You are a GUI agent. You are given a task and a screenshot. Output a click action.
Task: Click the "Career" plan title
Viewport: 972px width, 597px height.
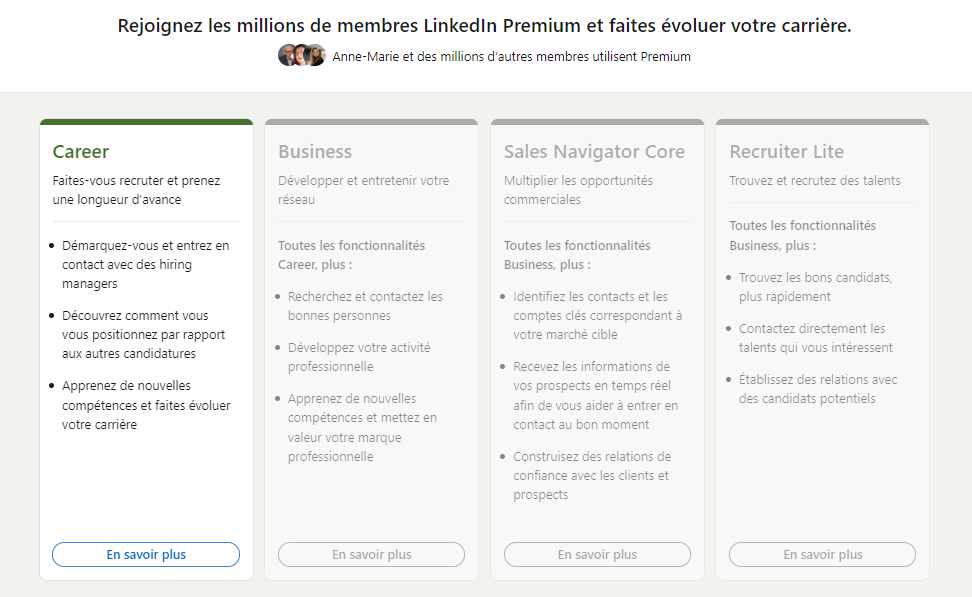coord(80,152)
